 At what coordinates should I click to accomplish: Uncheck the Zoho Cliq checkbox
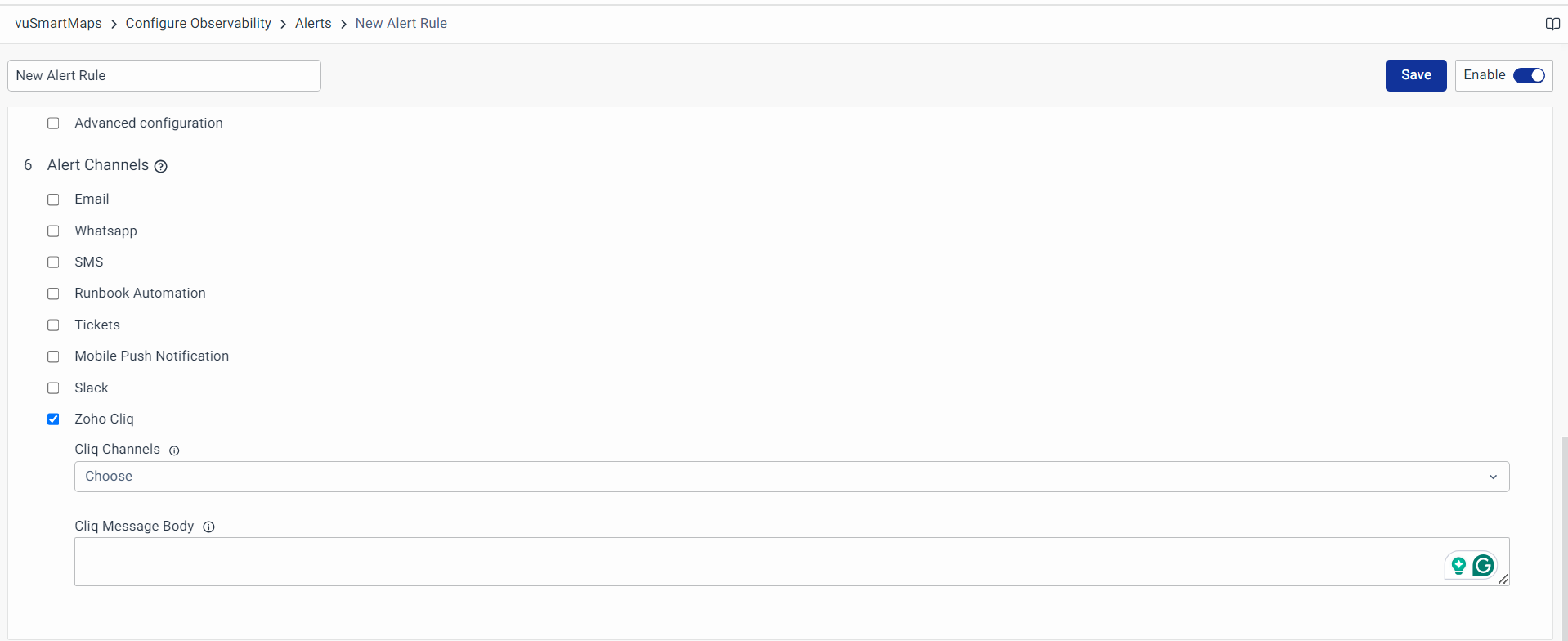coord(53,419)
